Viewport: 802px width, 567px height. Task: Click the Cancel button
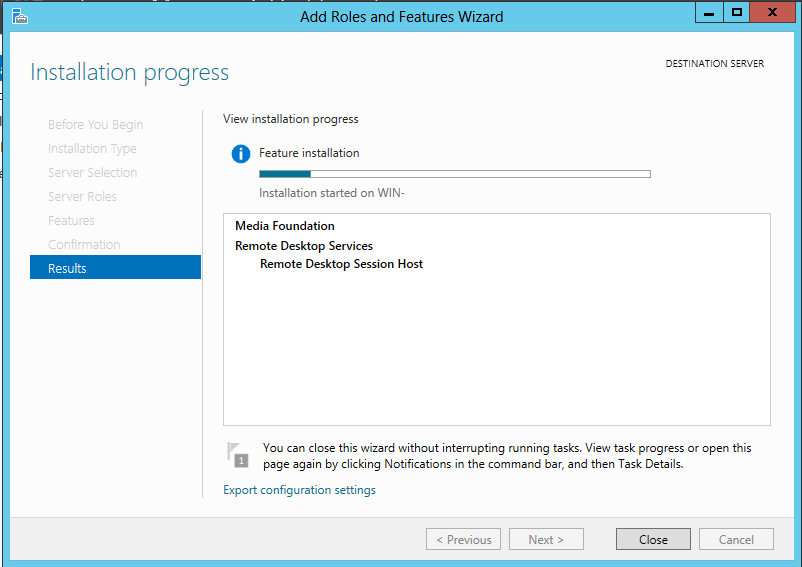click(736, 539)
